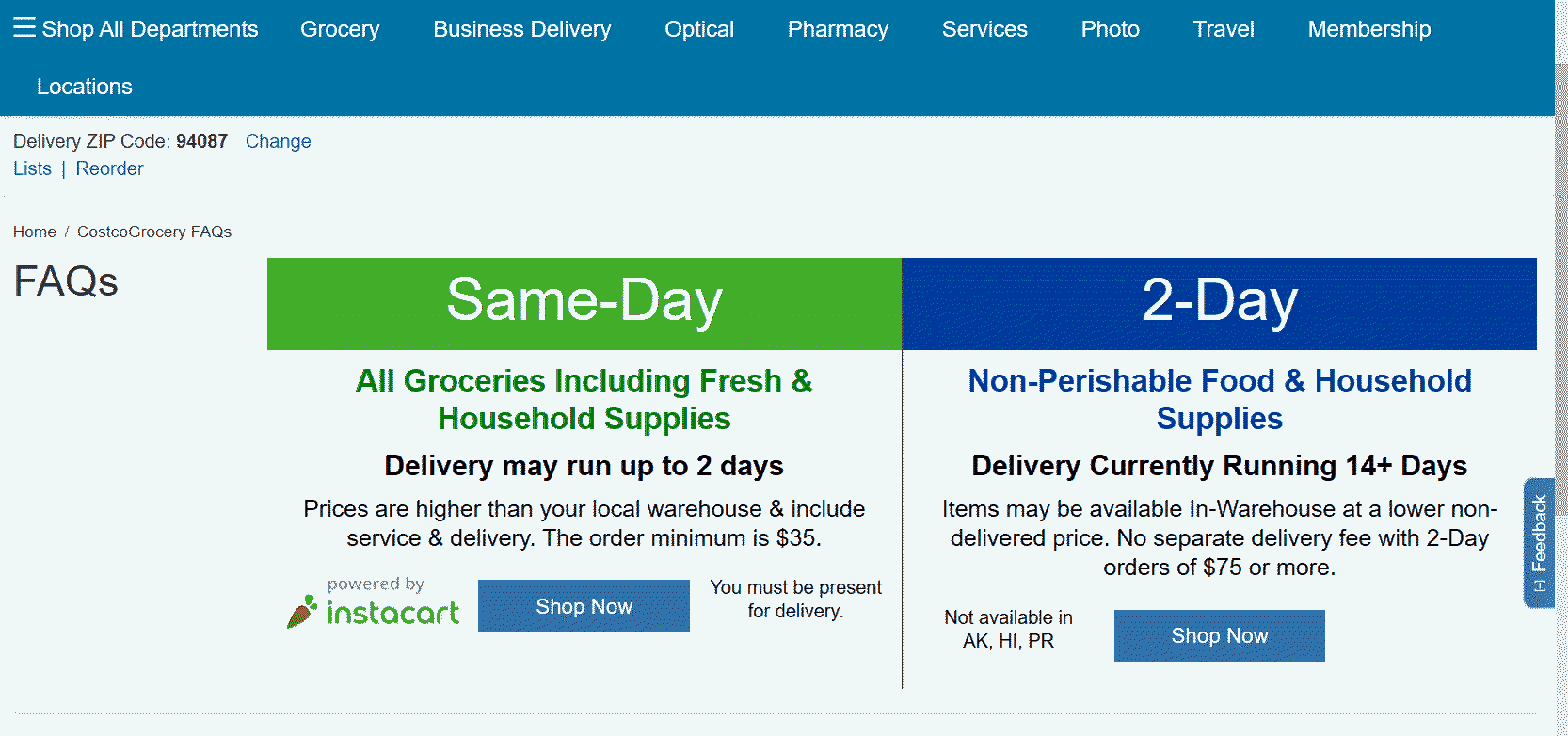Open the hamburger Shop All Departments menu icon
The height and width of the screenshot is (736, 1568).
click(24, 27)
